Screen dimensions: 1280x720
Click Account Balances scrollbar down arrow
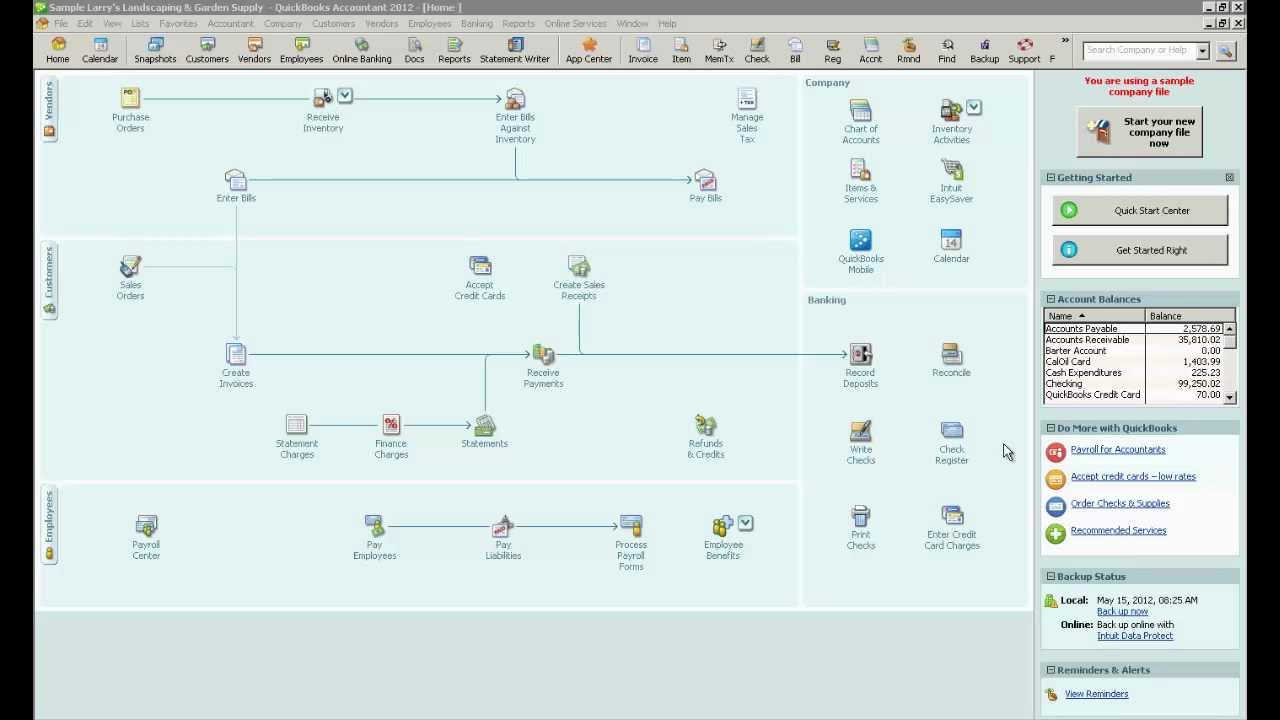[x=1230, y=397]
